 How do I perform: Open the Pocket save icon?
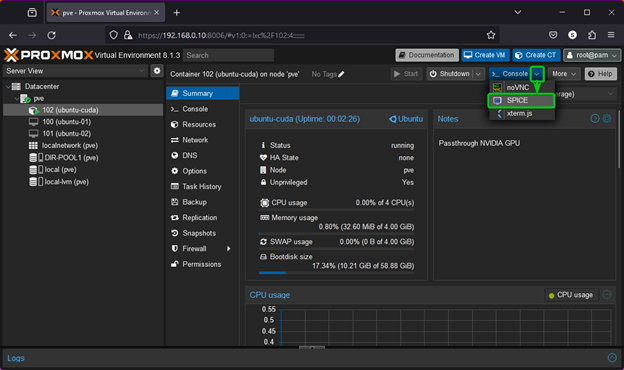(x=553, y=35)
